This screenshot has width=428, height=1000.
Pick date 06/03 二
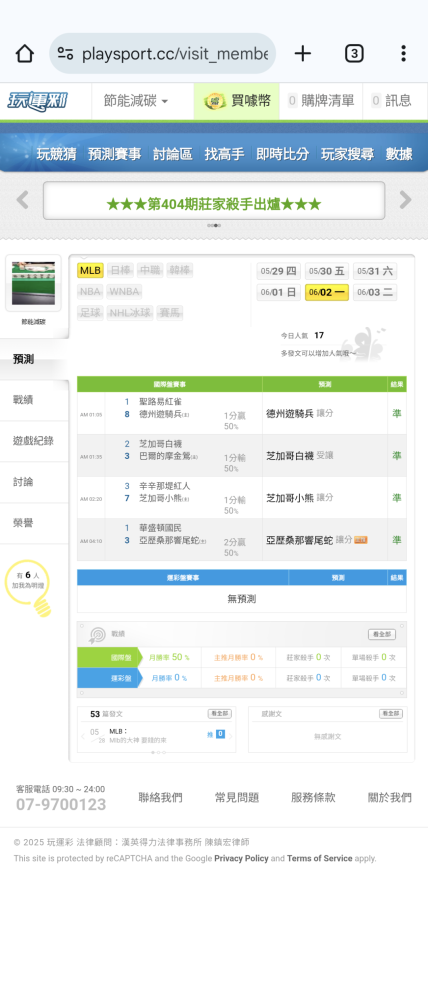pyautogui.click(x=375, y=293)
